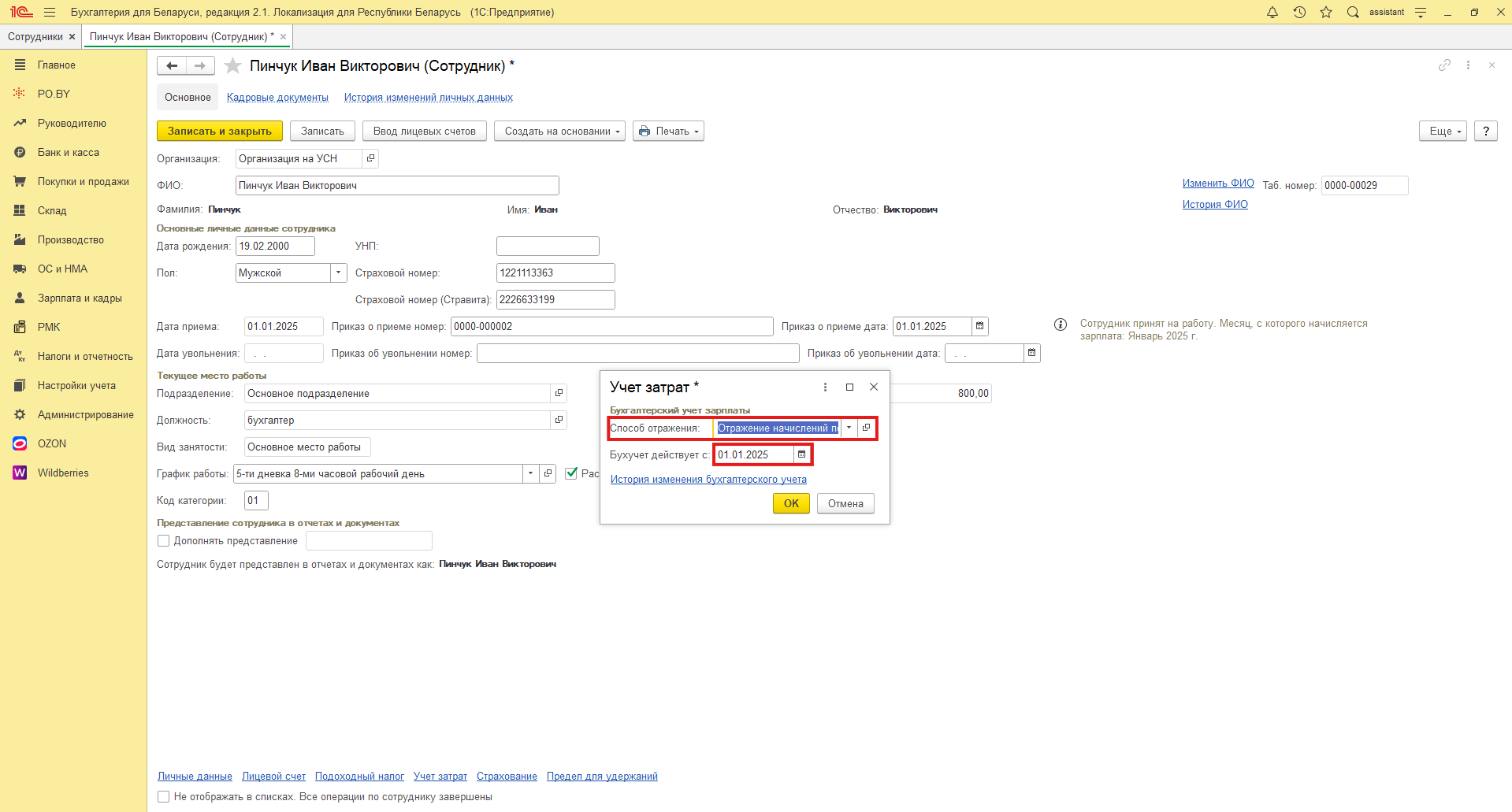Open history clock icon in title bar
Image resolution: width=1512 pixels, height=812 pixels.
(1299, 12)
